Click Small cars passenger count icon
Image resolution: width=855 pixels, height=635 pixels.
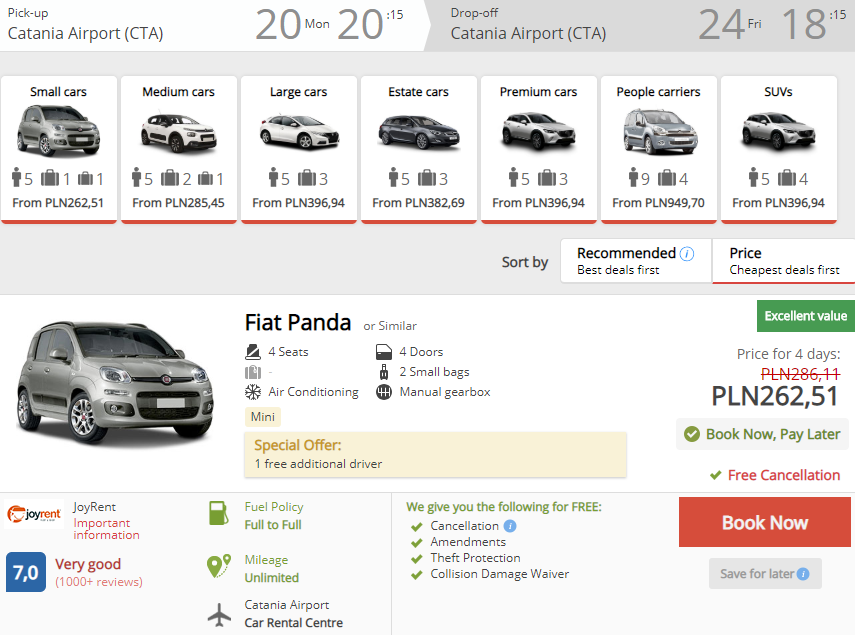tap(16, 177)
